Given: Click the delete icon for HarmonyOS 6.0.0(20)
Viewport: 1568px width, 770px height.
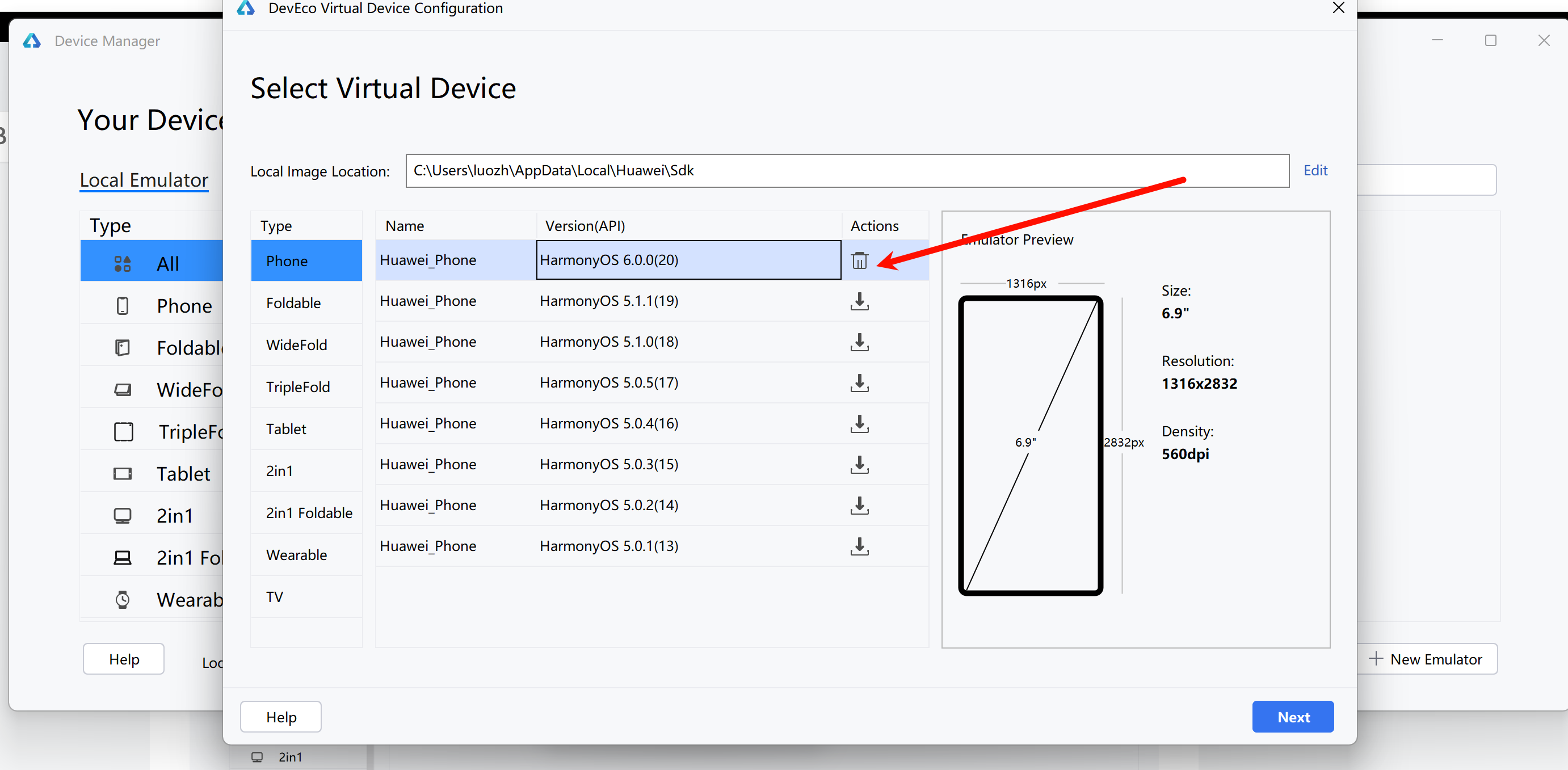Looking at the screenshot, I should (859, 260).
